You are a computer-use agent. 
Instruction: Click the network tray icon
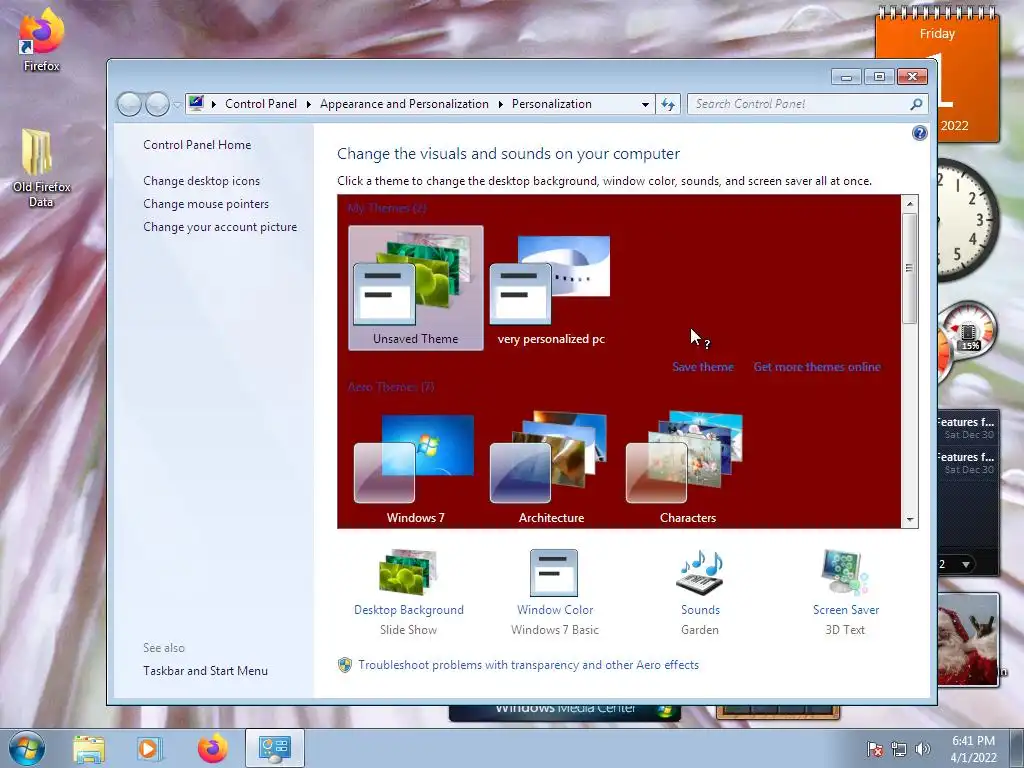coord(899,749)
